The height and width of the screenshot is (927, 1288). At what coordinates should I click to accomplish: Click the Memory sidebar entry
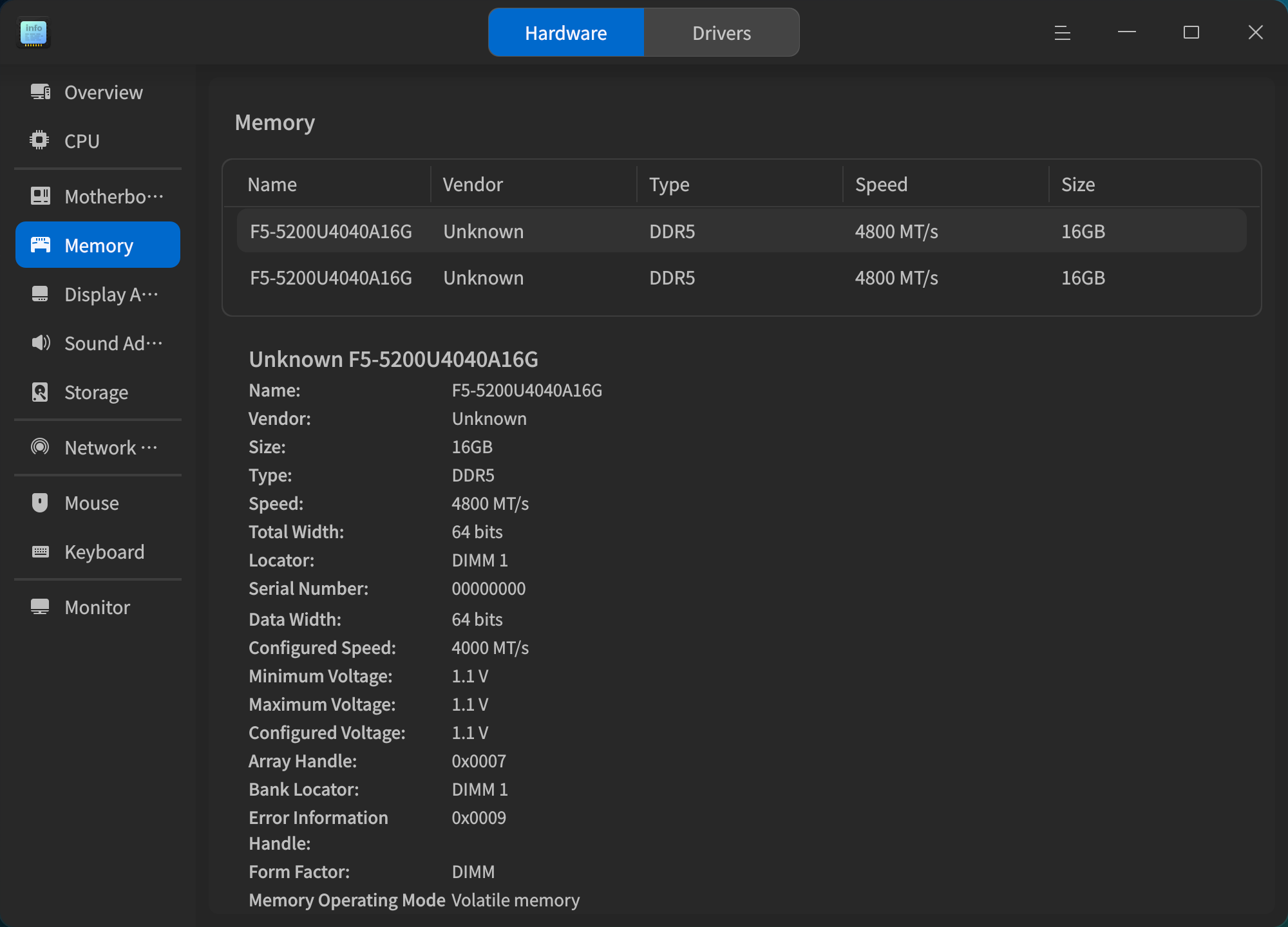(98, 245)
